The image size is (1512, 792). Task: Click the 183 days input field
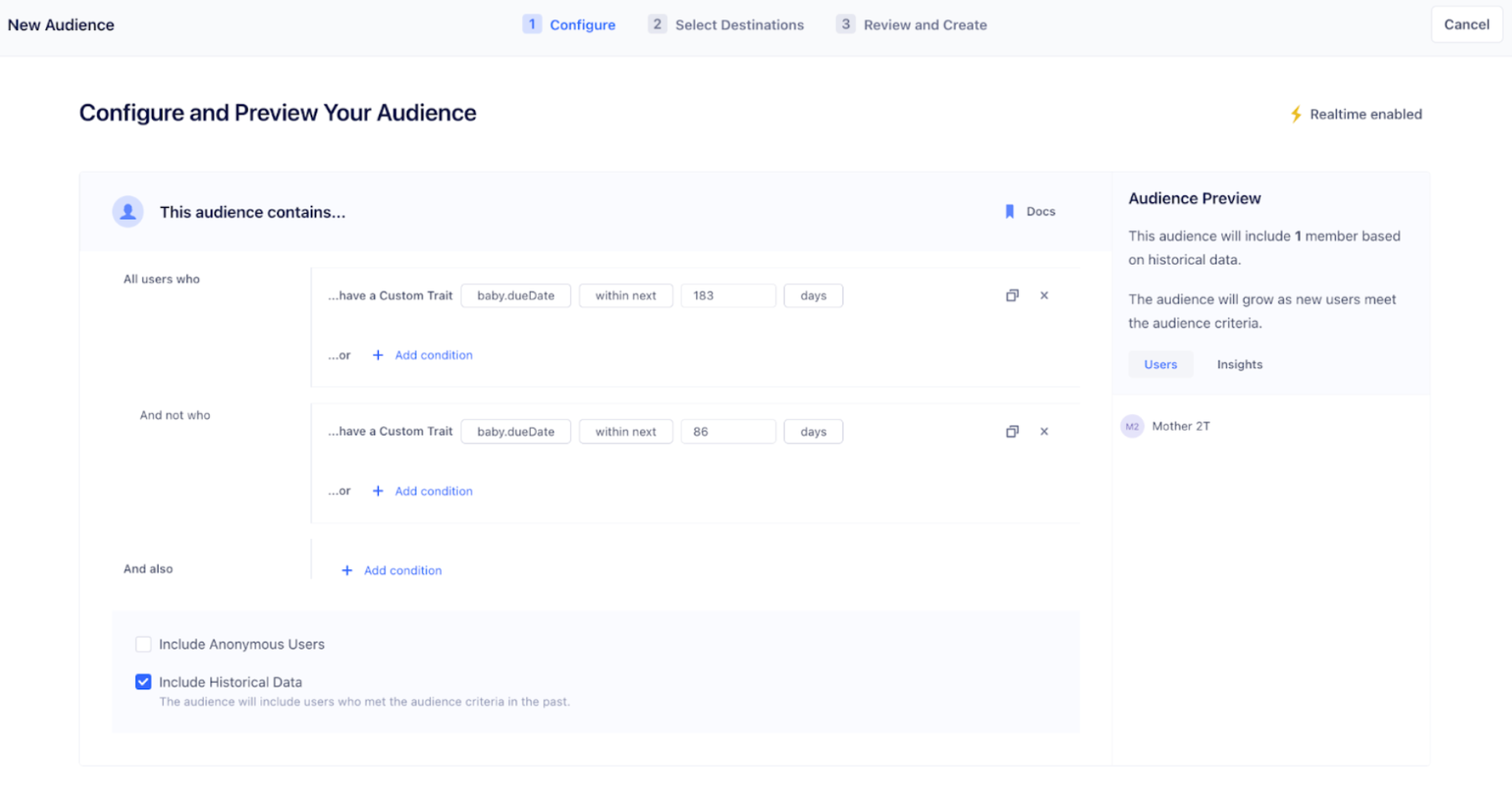point(727,295)
